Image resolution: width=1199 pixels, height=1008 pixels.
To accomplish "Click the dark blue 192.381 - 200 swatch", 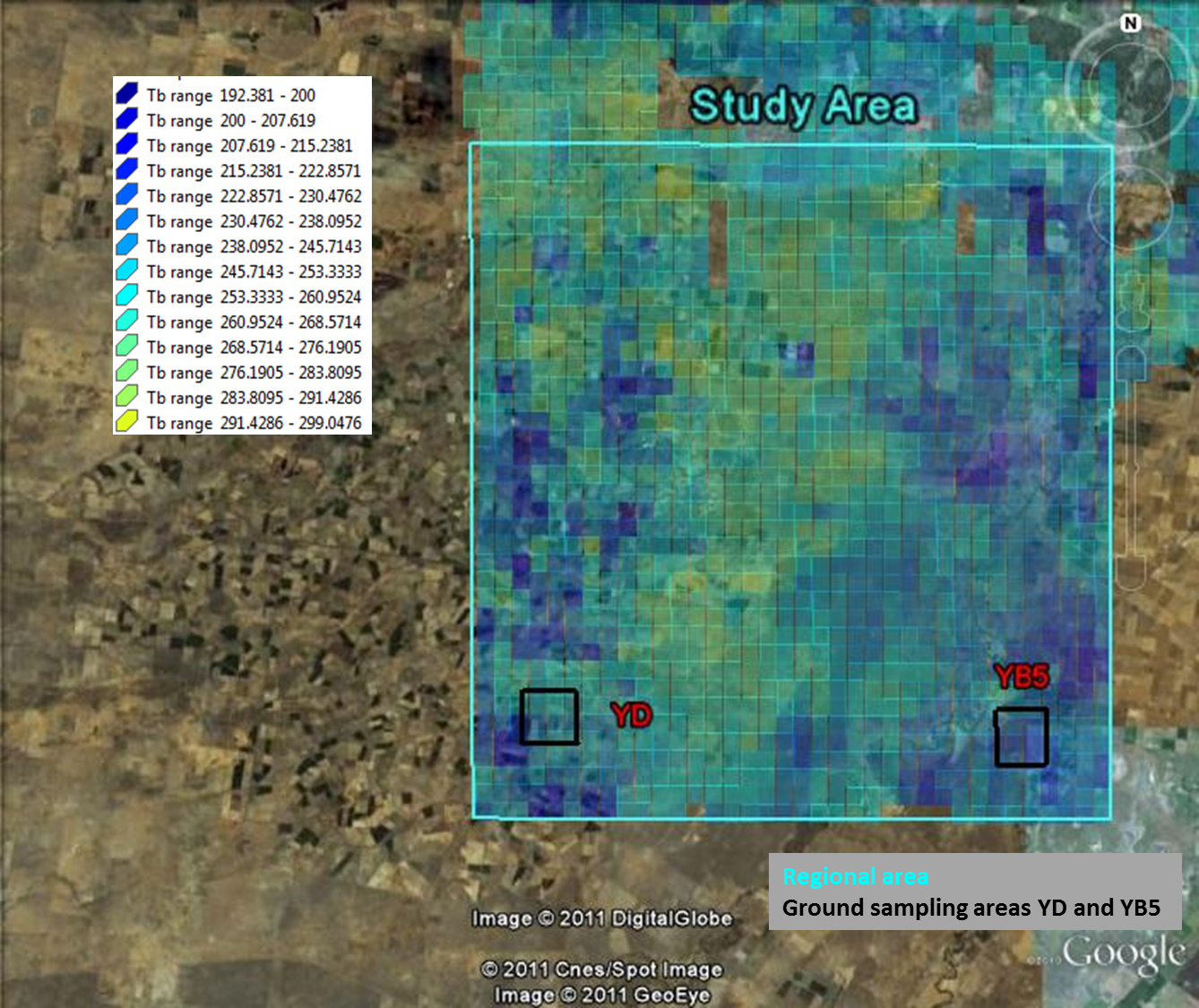I will tap(126, 94).
